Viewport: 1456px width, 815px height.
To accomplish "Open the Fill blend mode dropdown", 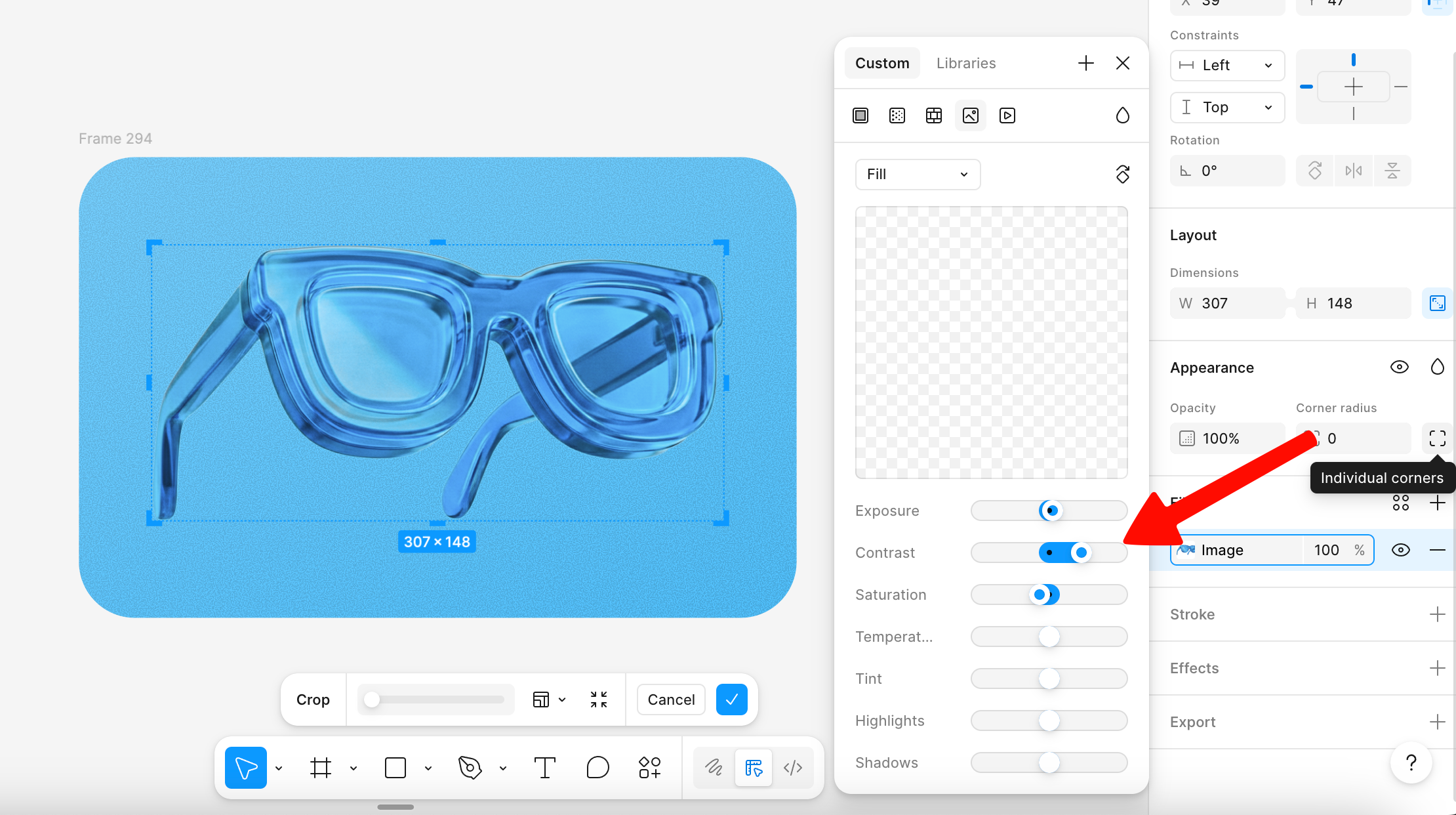I will click(x=918, y=174).
